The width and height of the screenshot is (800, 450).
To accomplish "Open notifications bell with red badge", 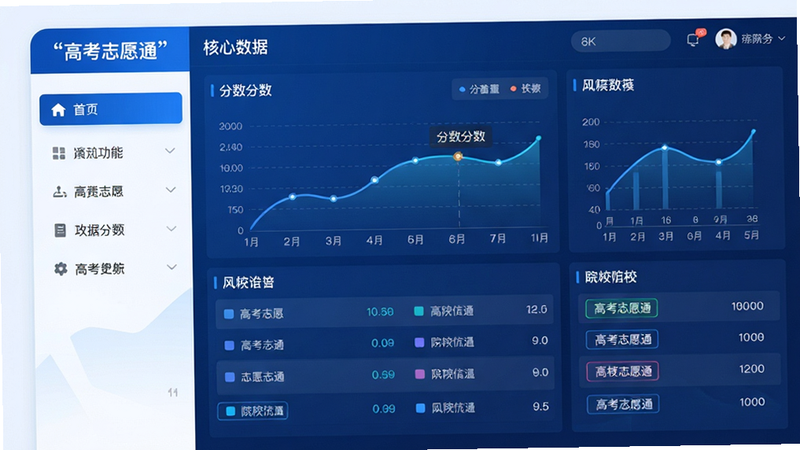I will pyautogui.click(x=695, y=38).
